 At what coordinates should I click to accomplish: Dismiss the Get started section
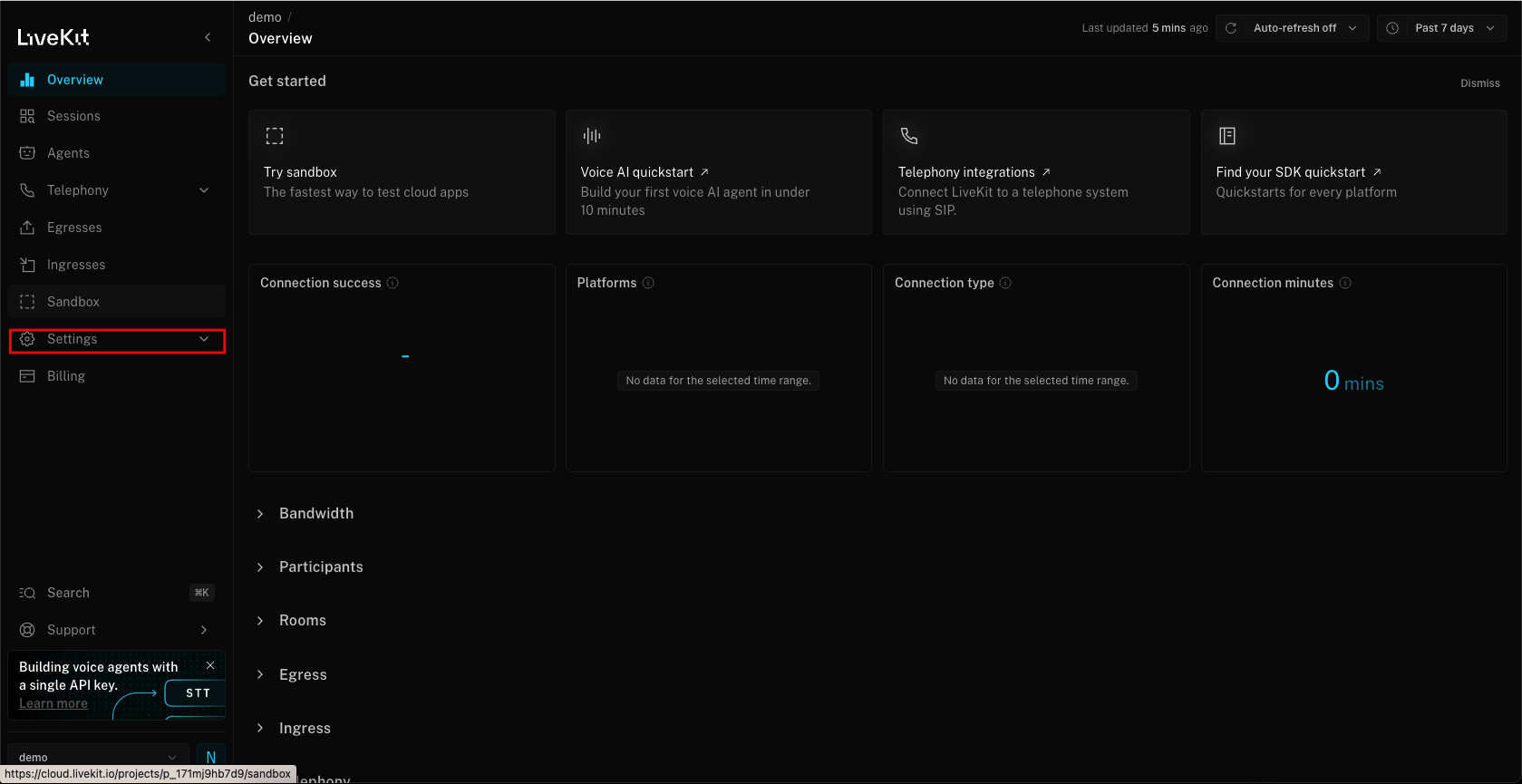[x=1479, y=83]
